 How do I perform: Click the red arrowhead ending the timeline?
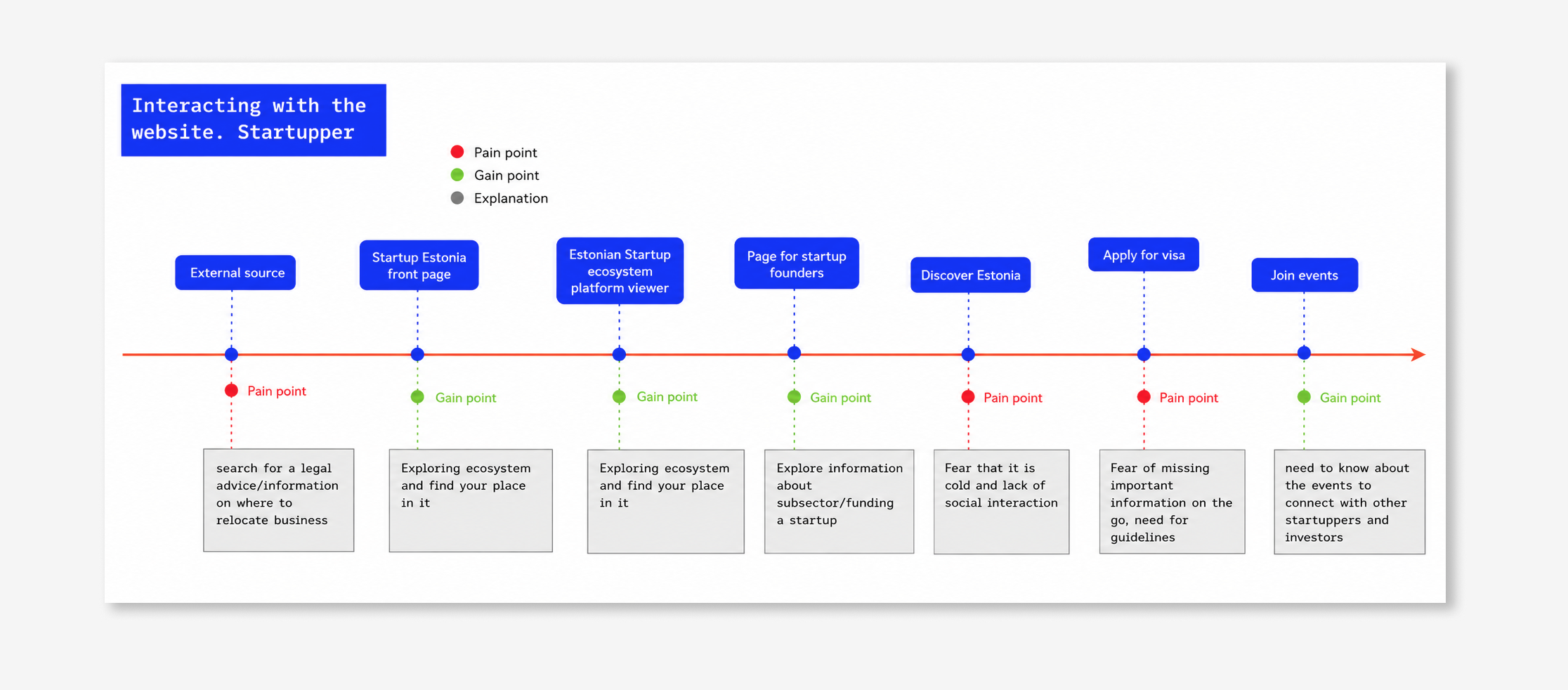pyautogui.click(x=1418, y=354)
